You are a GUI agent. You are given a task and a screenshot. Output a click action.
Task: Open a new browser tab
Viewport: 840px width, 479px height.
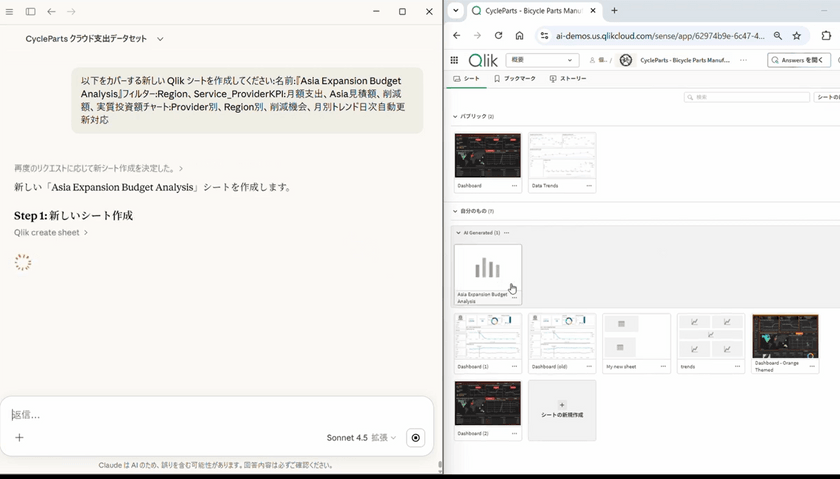point(614,10)
